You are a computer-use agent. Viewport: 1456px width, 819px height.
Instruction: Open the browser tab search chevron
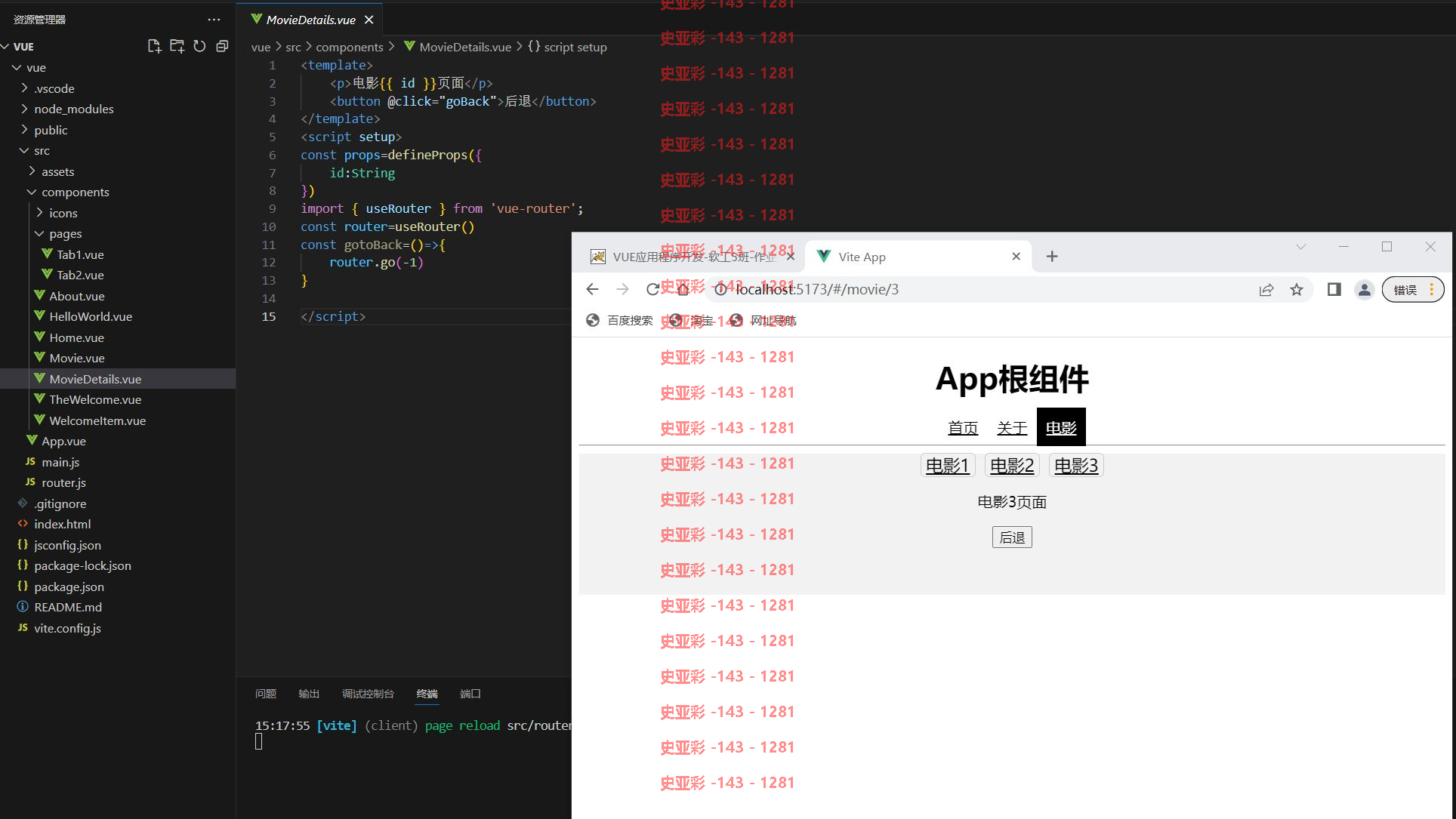tap(1301, 247)
